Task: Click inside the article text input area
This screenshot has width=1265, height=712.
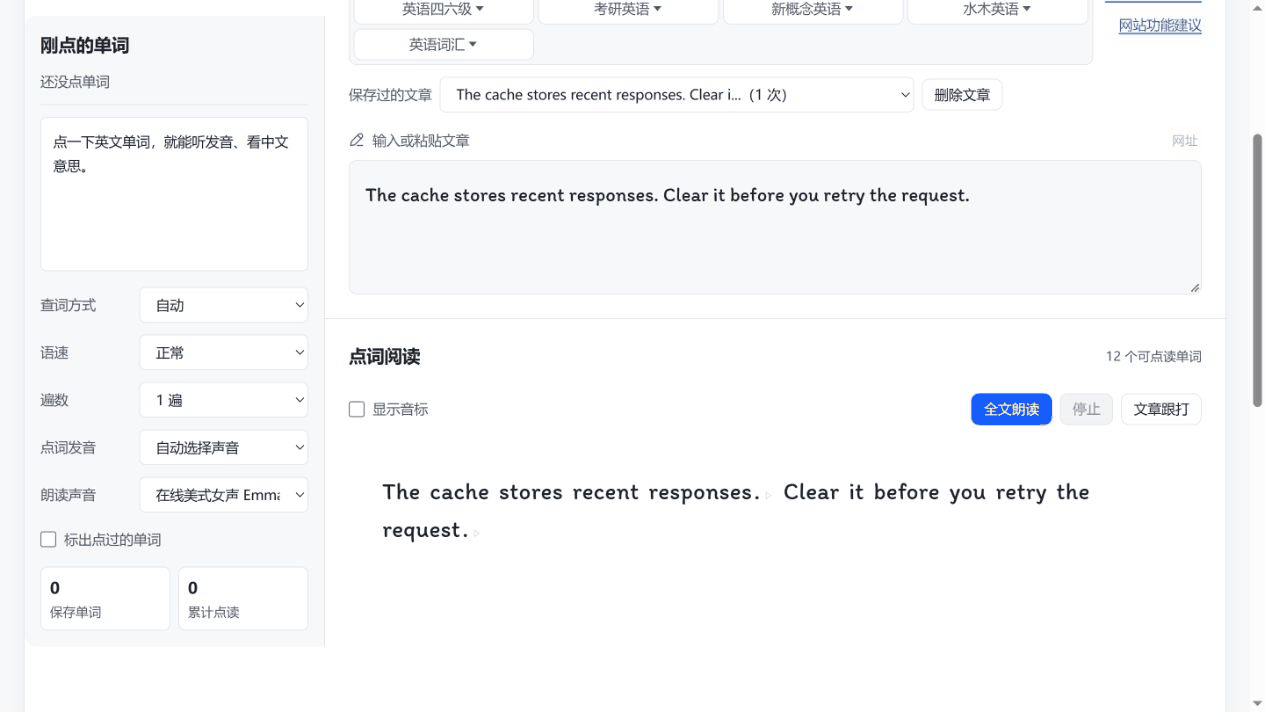Action: [775, 227]
